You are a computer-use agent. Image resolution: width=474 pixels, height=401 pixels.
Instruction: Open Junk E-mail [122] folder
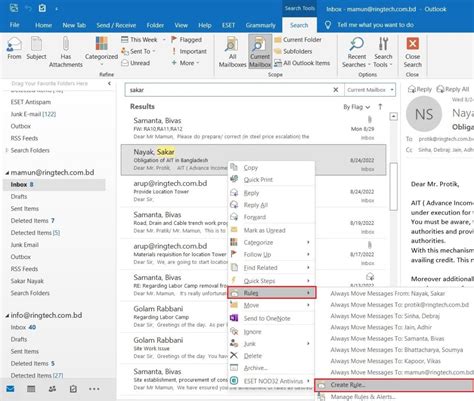click(x=33, y=114)
